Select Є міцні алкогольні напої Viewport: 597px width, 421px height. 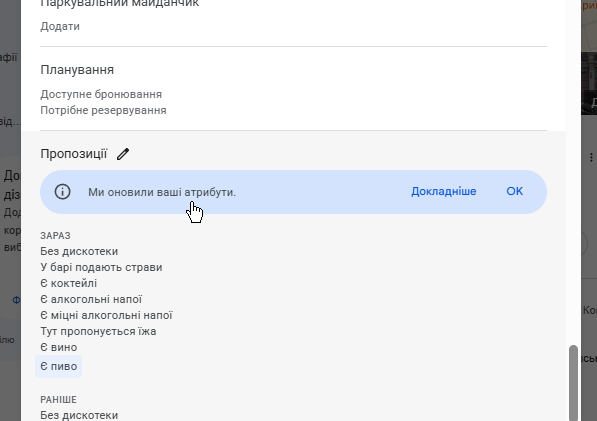[x=106, y=315]
